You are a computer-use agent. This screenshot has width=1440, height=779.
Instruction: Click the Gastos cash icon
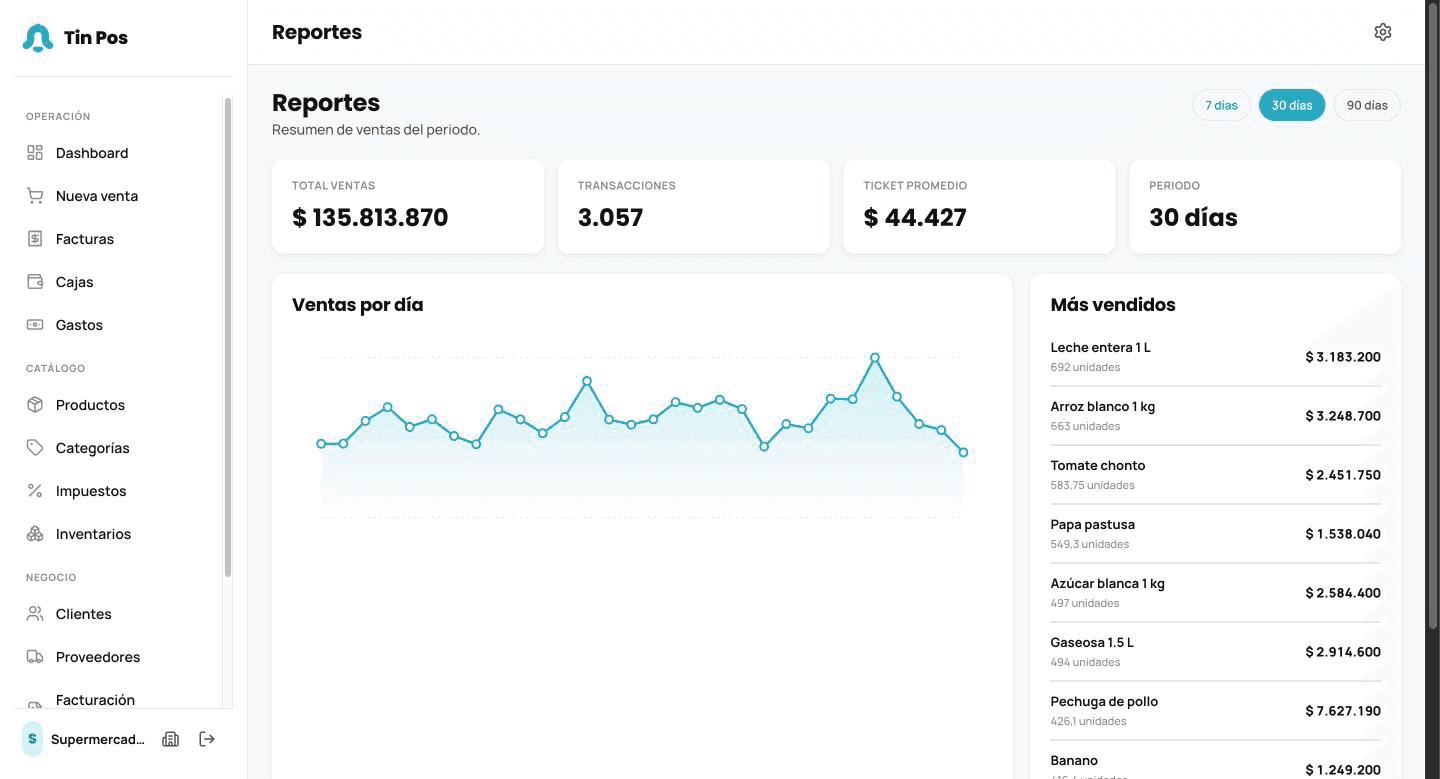(x=35, y=325)
